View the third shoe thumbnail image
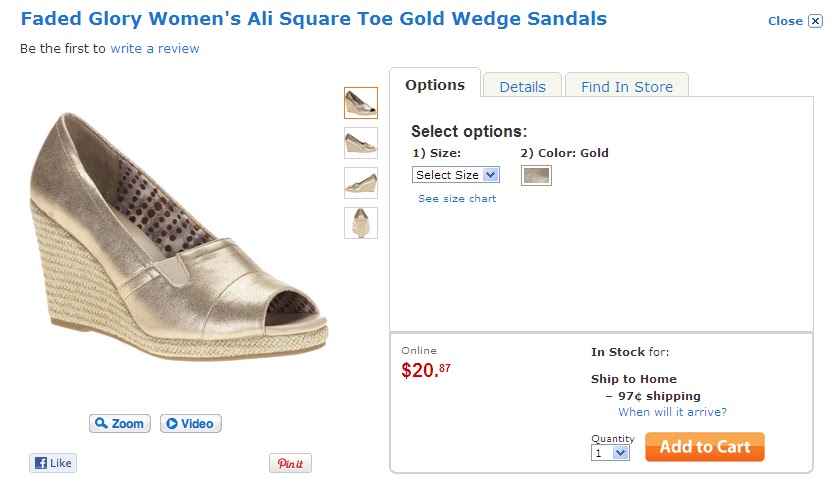 click(360, 183)
